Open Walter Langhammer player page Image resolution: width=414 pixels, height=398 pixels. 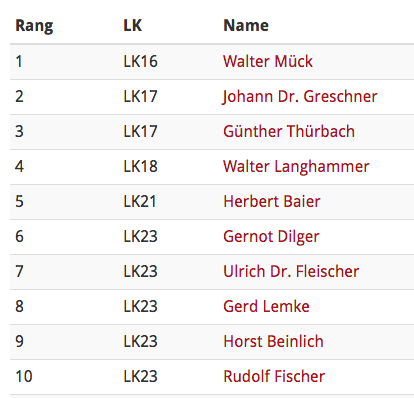[296, 167]
